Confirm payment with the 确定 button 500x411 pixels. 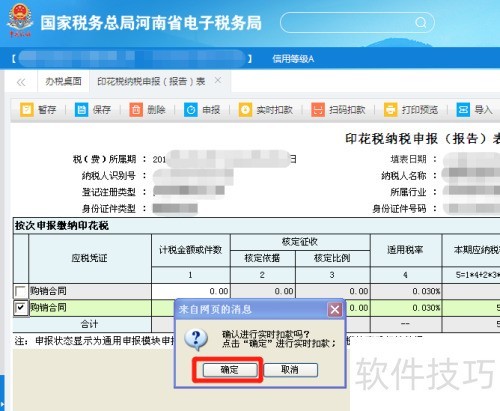click(230, 370)
